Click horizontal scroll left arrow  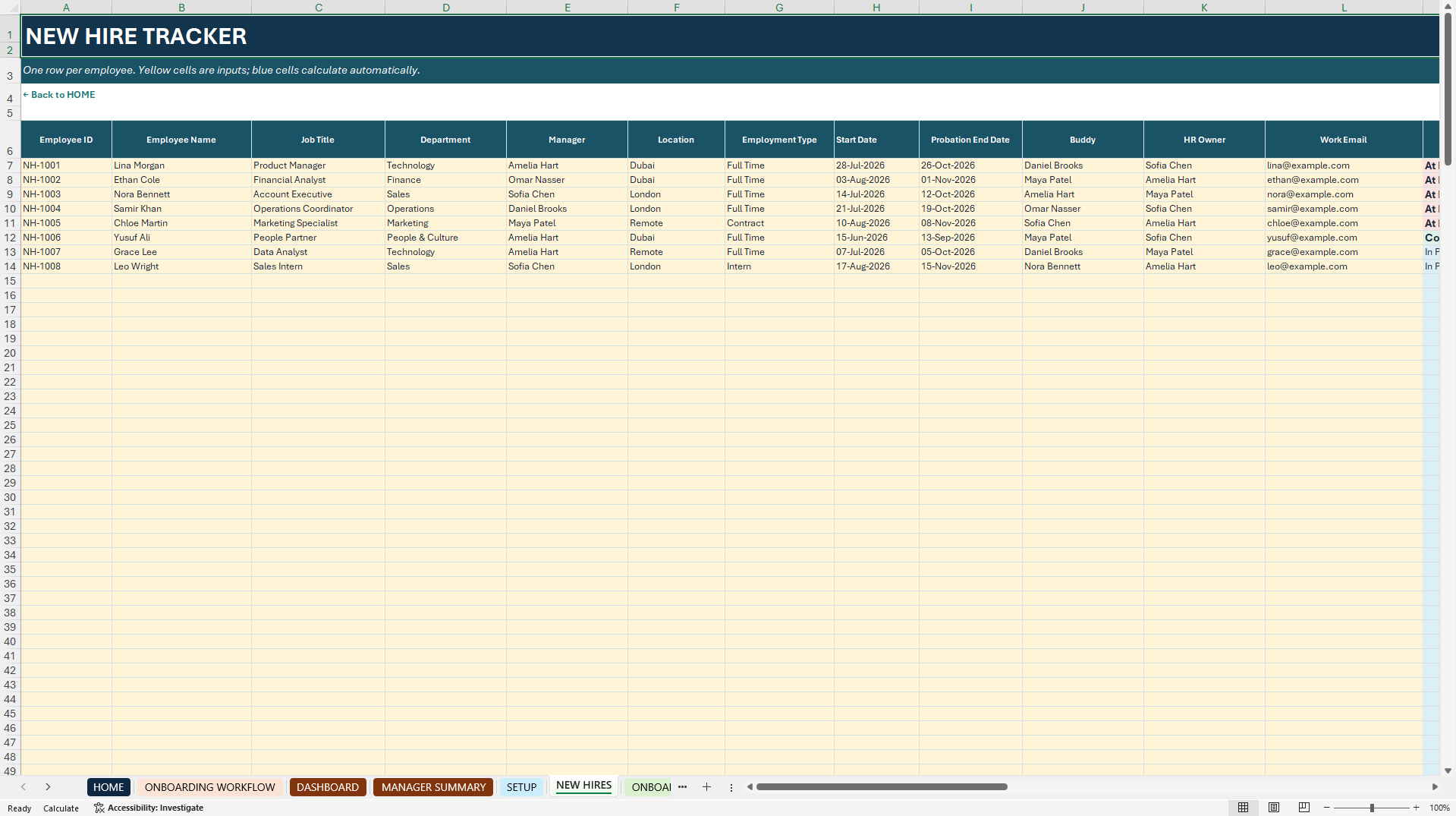750,787
